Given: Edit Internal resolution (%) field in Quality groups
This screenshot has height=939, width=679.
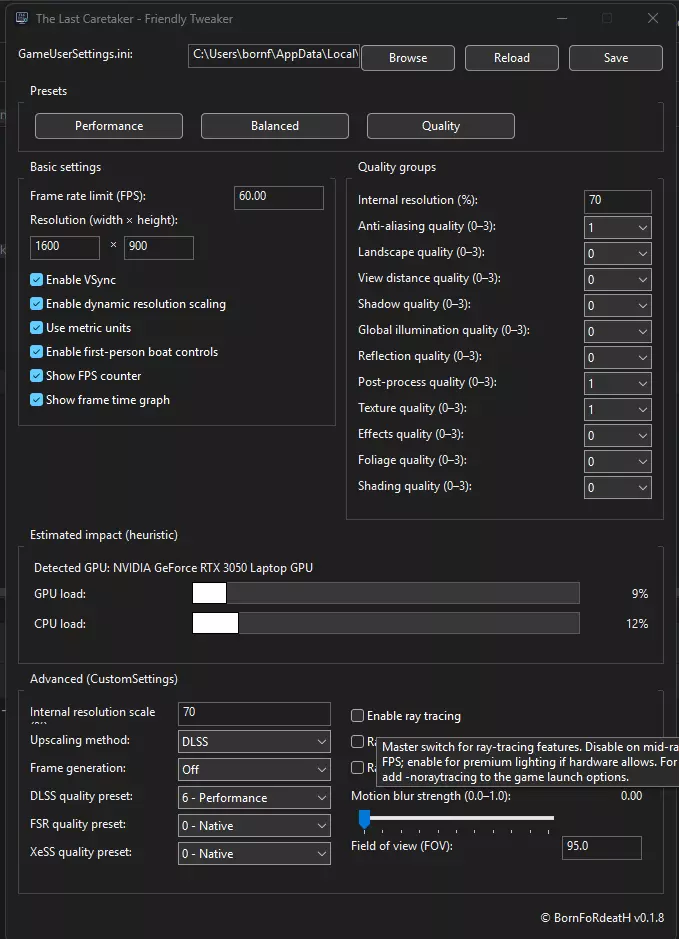Looking at the screenshot, I should coord(617,202).
